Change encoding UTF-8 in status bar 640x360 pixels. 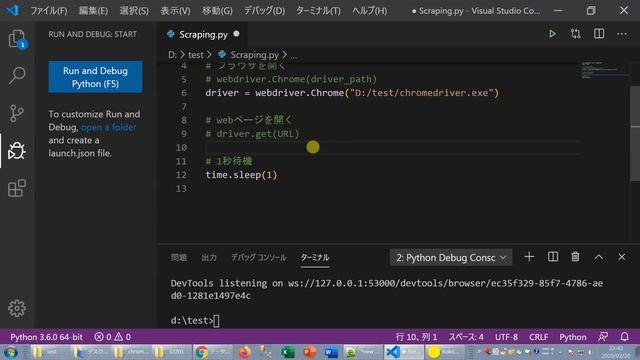(506, 337)
